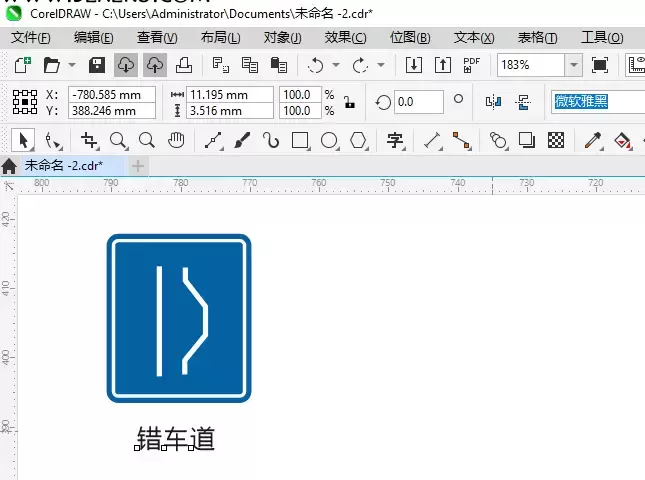
Task: Open the 对象(J) menu
Action: point(283,37)
